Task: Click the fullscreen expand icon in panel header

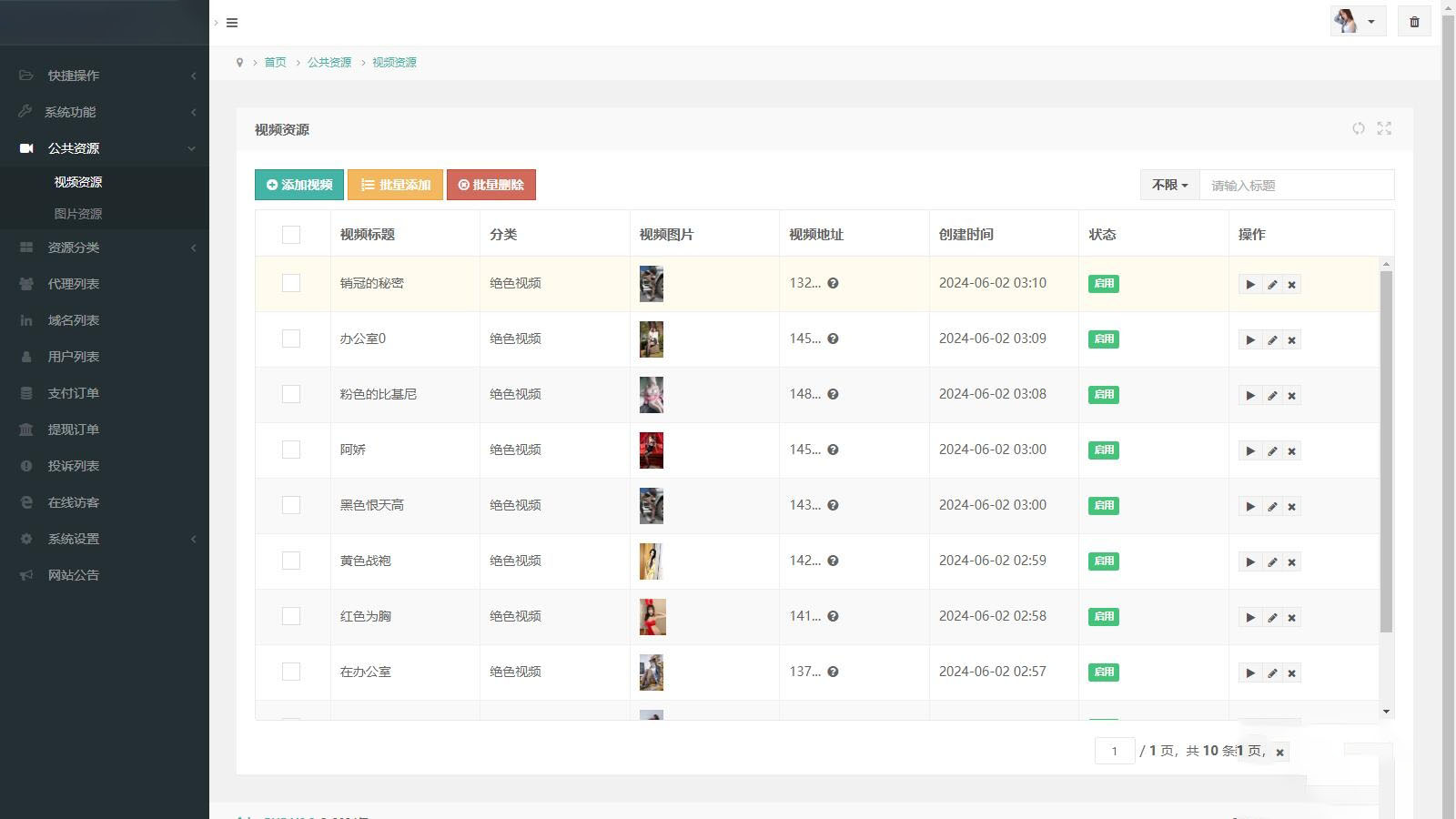Action: (x=1384, y=128)
